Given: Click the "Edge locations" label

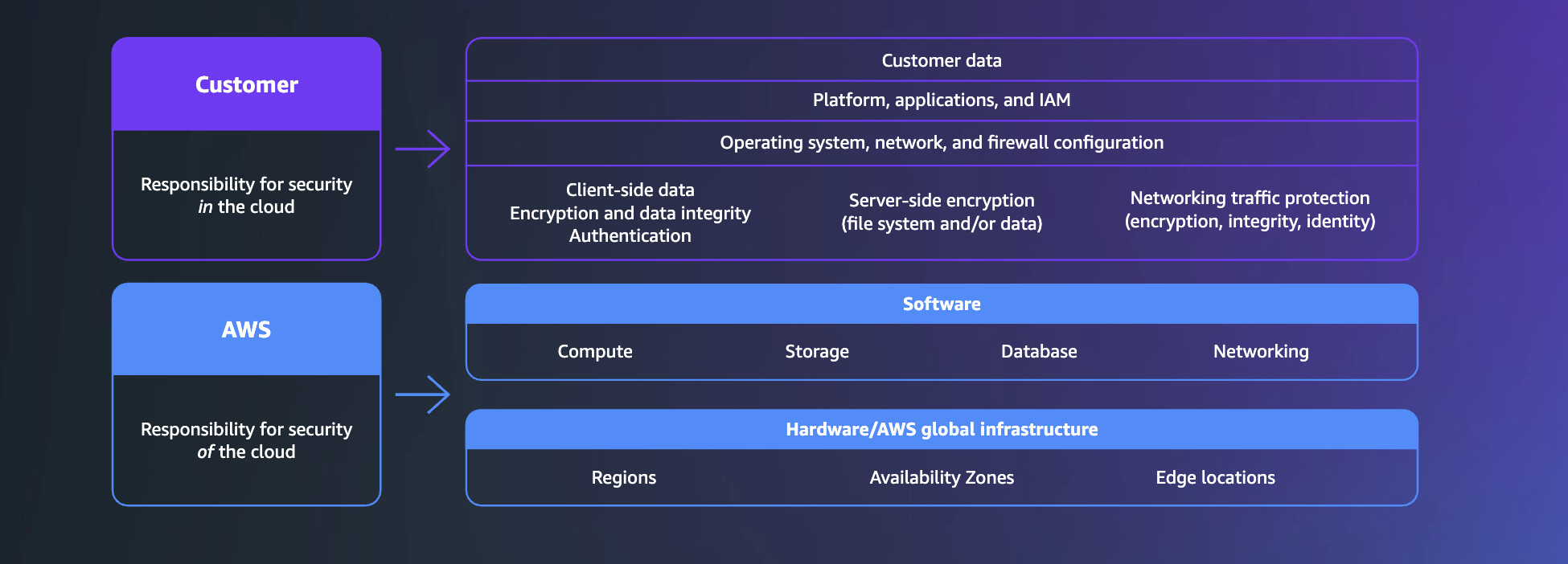Looking at the screenshot, I should pos(1215,478).
